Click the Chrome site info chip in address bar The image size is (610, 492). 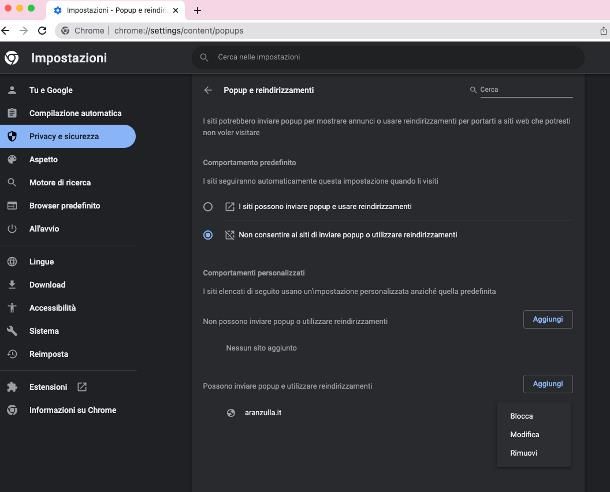[83, 31]
